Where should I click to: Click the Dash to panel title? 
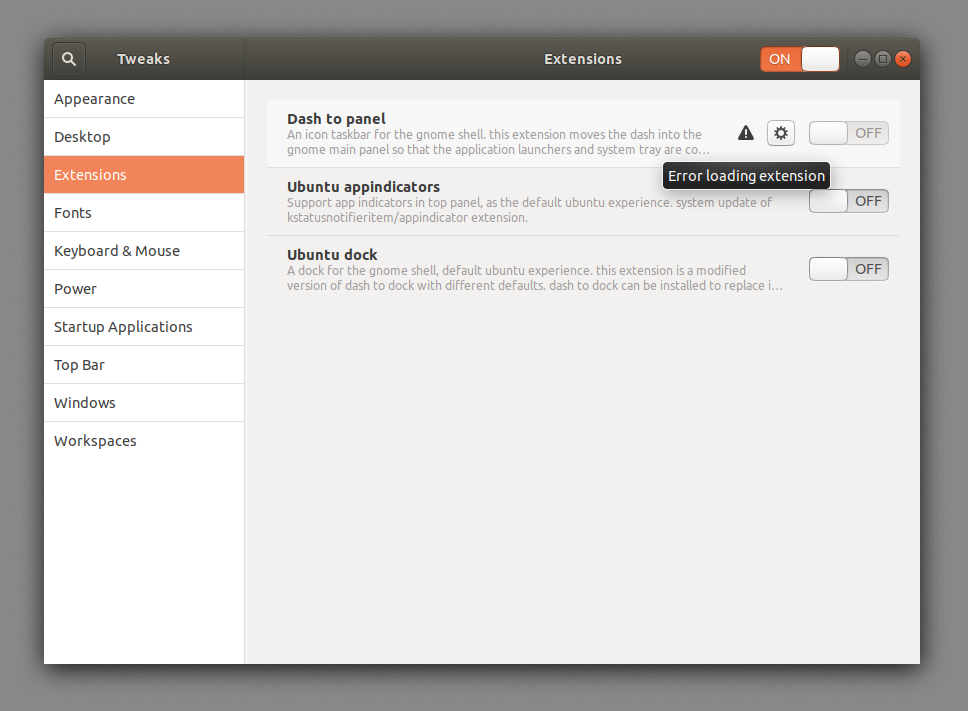coord(336,118)
